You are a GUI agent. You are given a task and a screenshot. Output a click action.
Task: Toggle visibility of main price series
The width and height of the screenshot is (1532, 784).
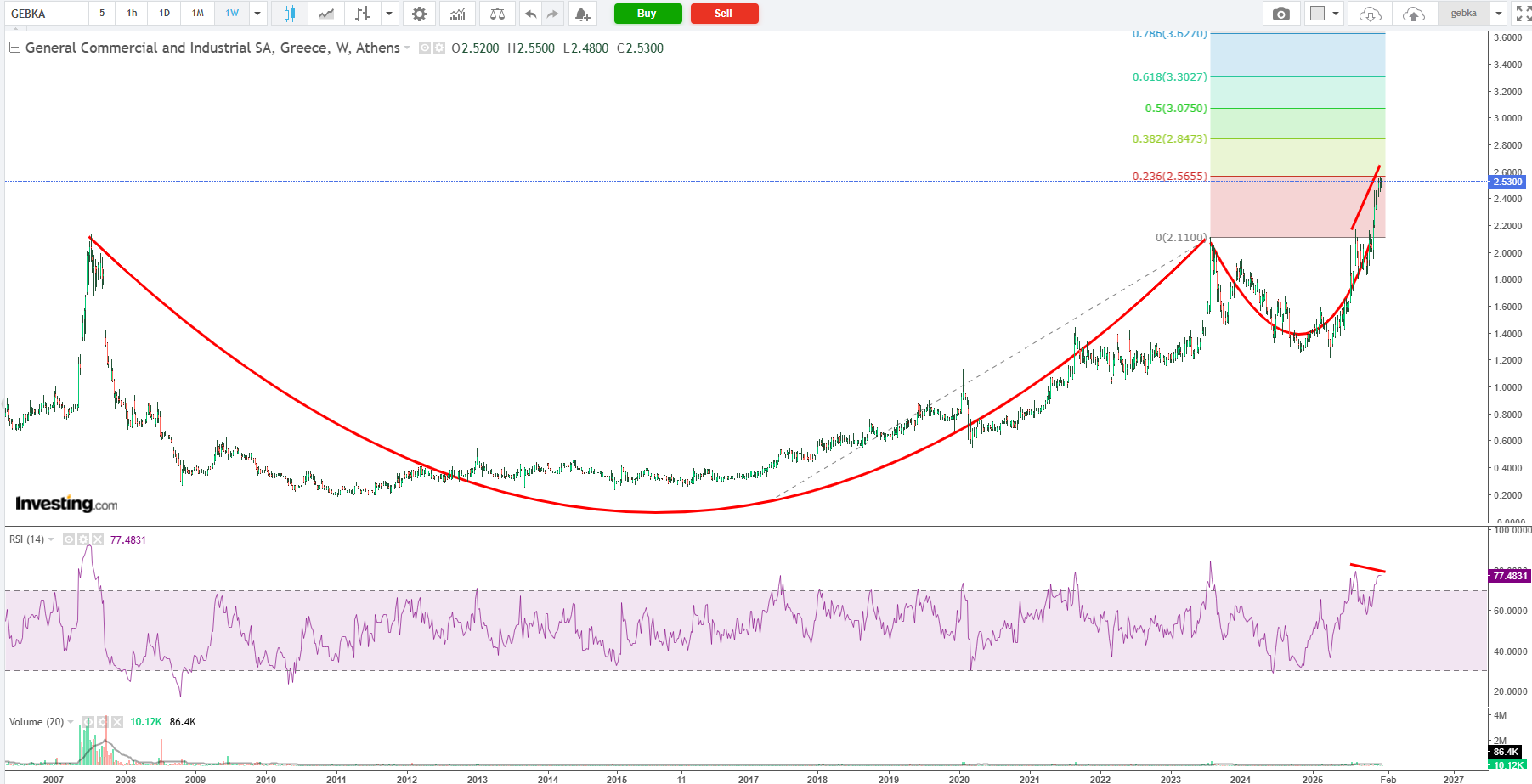[425, 48]
